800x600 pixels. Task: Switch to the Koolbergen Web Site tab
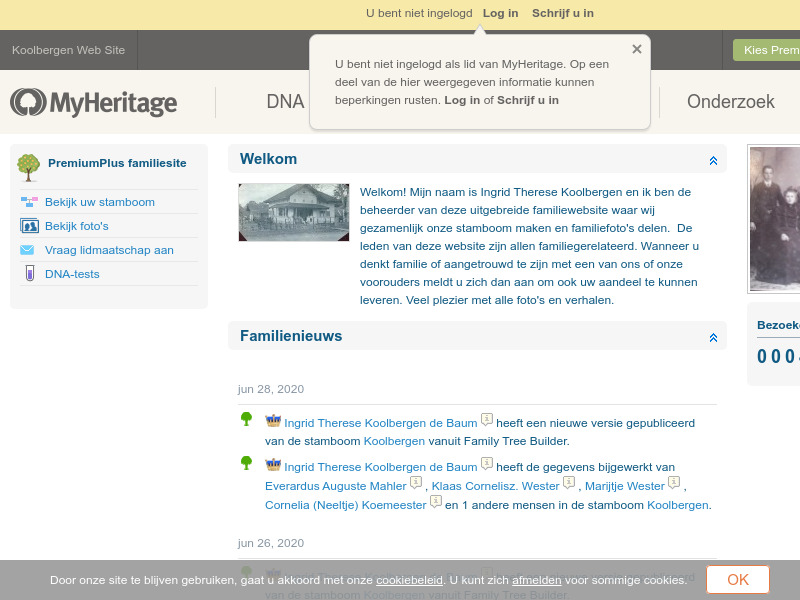(x=68, y=49)
